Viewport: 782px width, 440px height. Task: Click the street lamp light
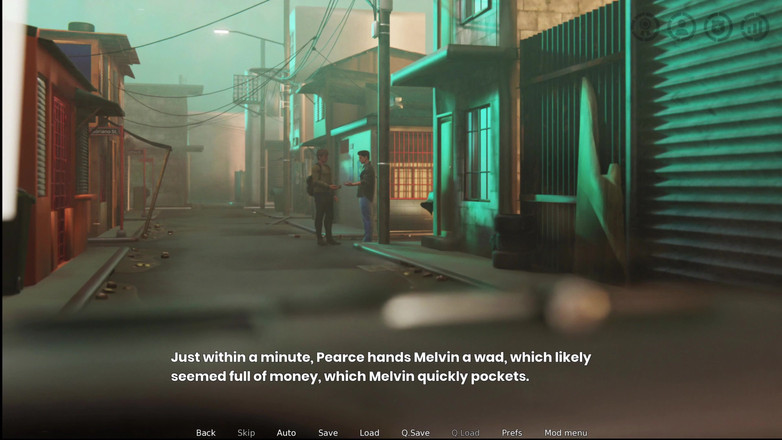click(219, 32)
